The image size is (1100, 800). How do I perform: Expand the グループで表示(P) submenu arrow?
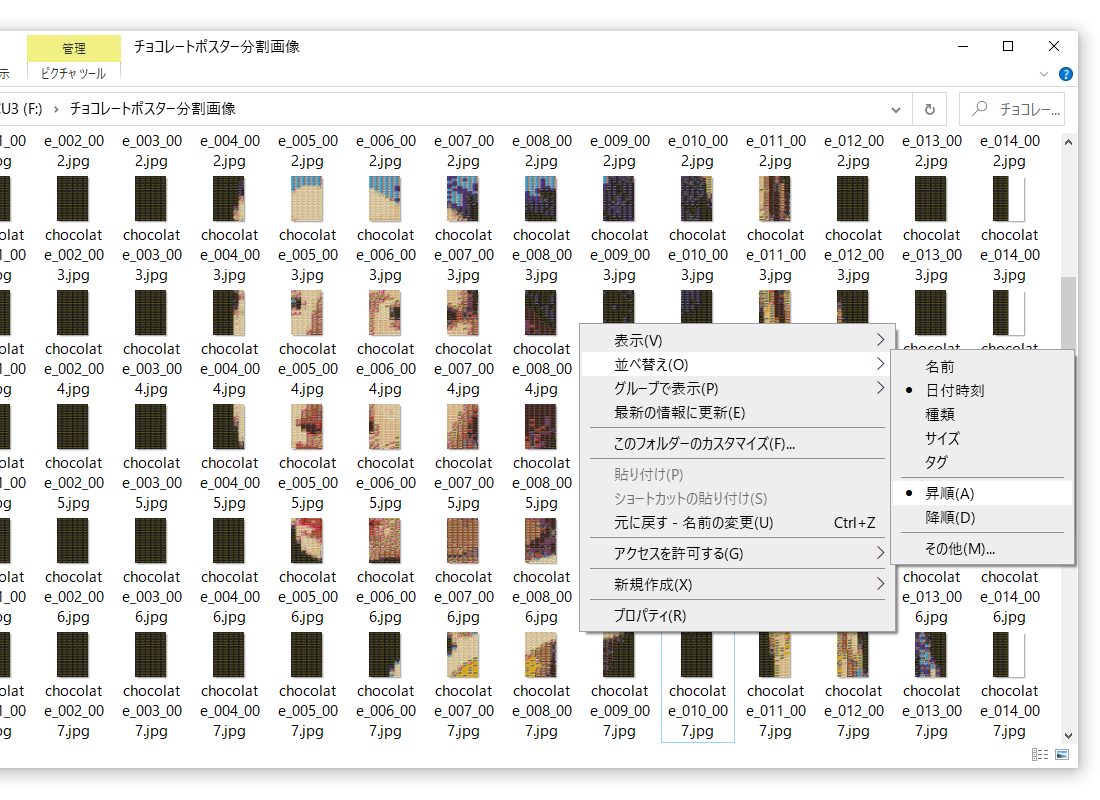coord(880,388)
